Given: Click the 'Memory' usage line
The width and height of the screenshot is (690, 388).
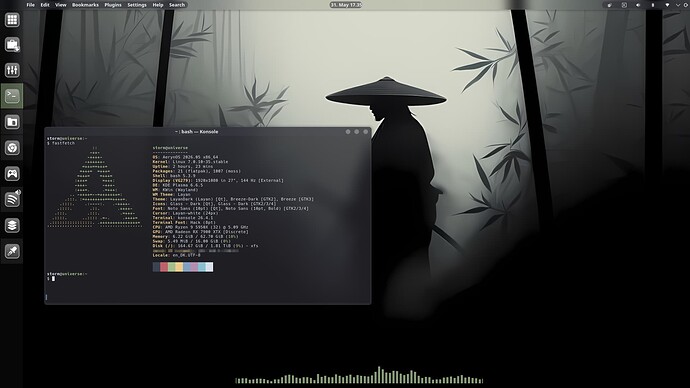Looking at the screenshot, I should pos(195,236).
